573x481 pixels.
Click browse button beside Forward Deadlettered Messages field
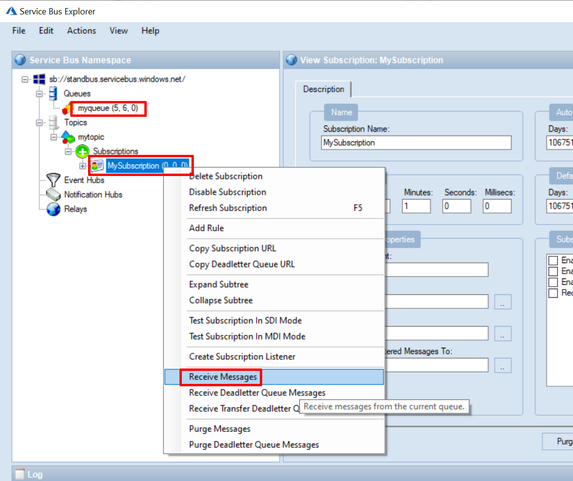tap(502, 365)
